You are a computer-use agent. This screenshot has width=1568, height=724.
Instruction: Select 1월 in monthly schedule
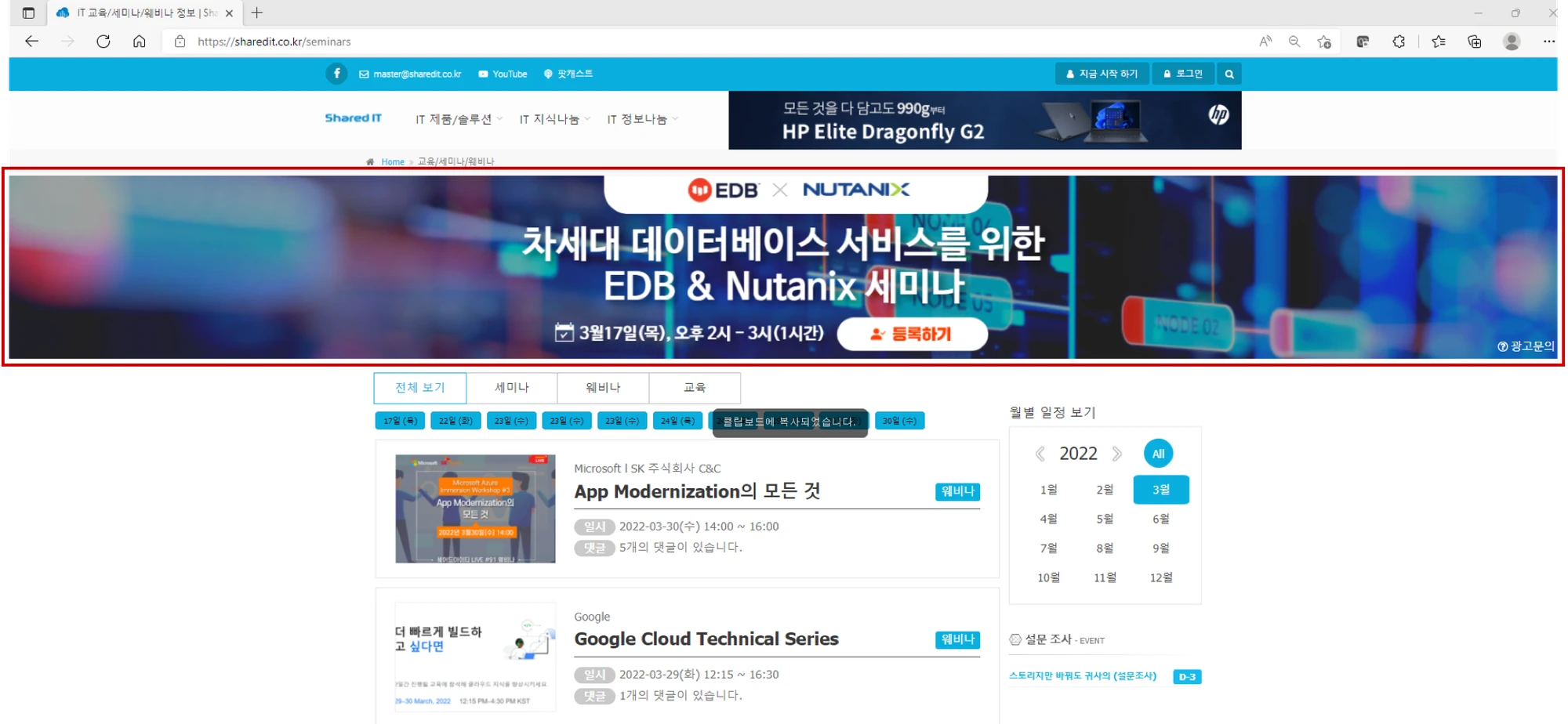[x=1049, y=490]
